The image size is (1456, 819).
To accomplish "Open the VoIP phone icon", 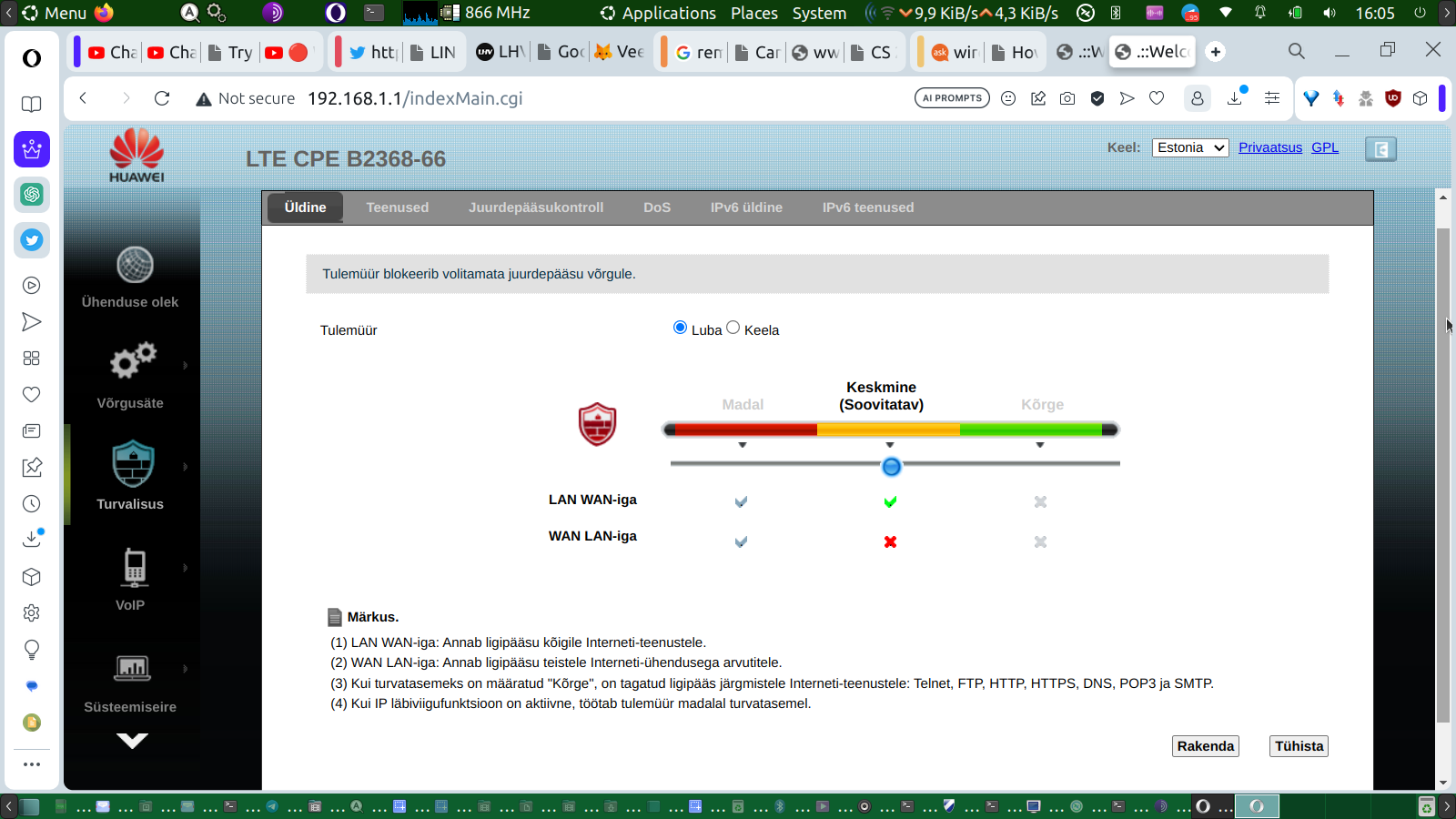I will (135, 567).
